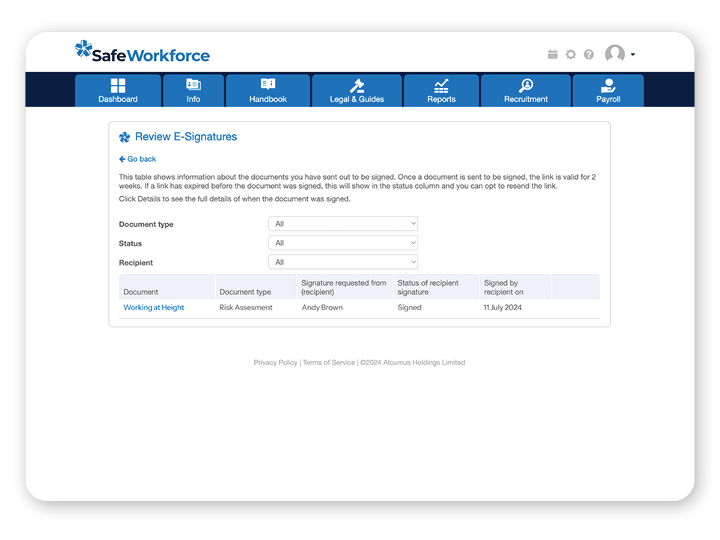Image resolution: width=720 pixels, height=540 pixels.
Task: Open Legal & Guides tab
Action: pyautogui.click(x=357, y=90)
